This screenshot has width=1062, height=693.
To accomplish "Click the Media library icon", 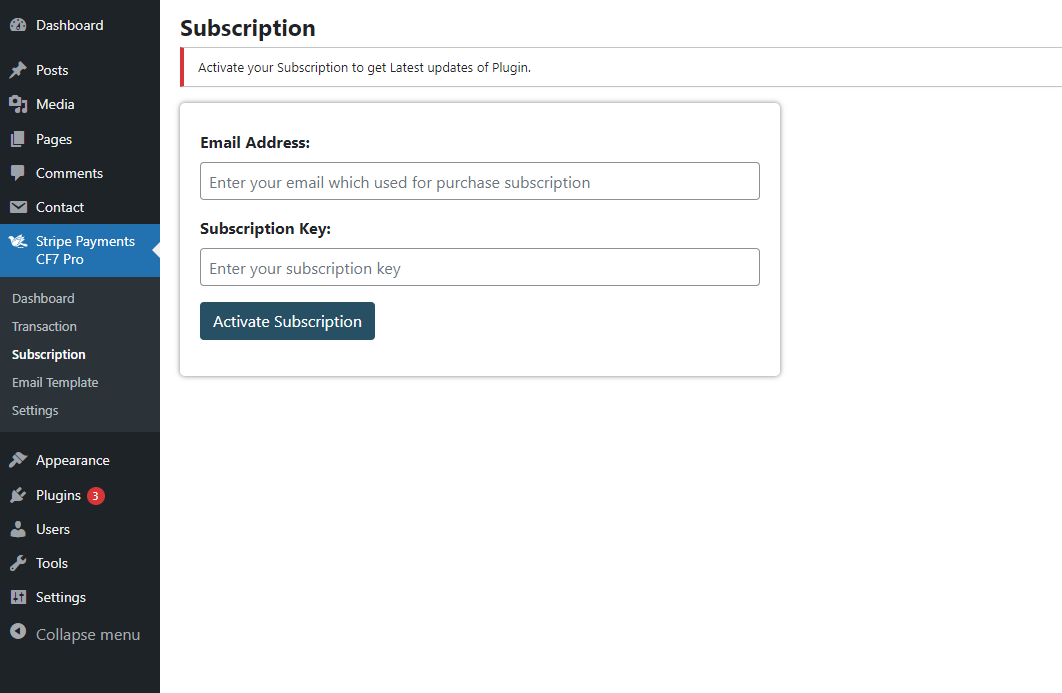I will click(18, 104).
